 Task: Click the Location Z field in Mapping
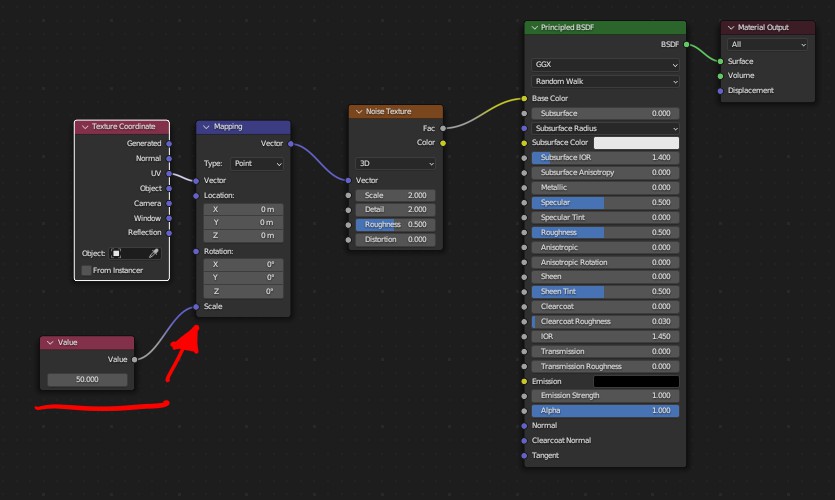[x=243, y=235]
